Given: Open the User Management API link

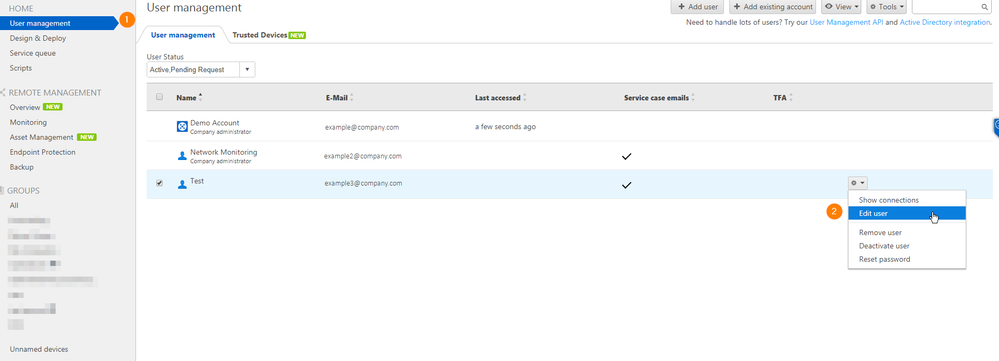Looking at the screenshot, I should [x=845, y=22].
